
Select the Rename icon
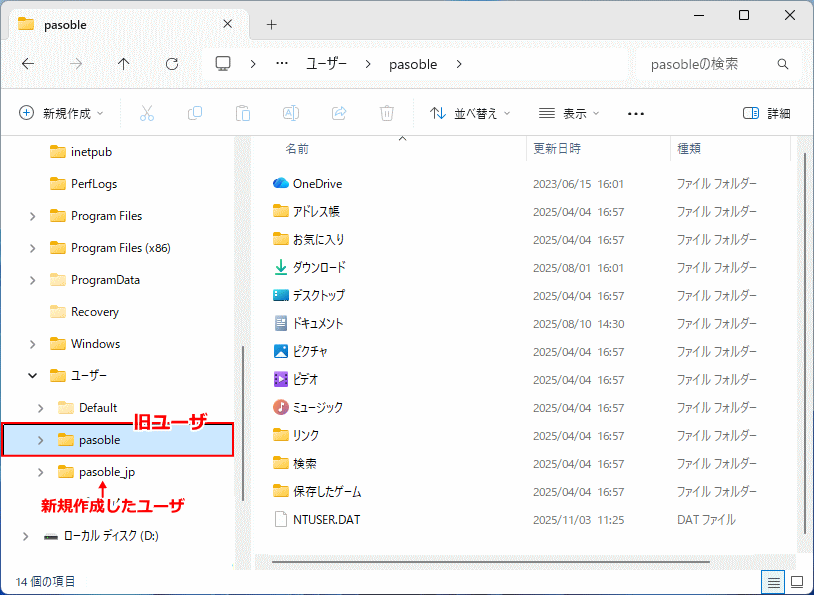(x=290, y=113)
